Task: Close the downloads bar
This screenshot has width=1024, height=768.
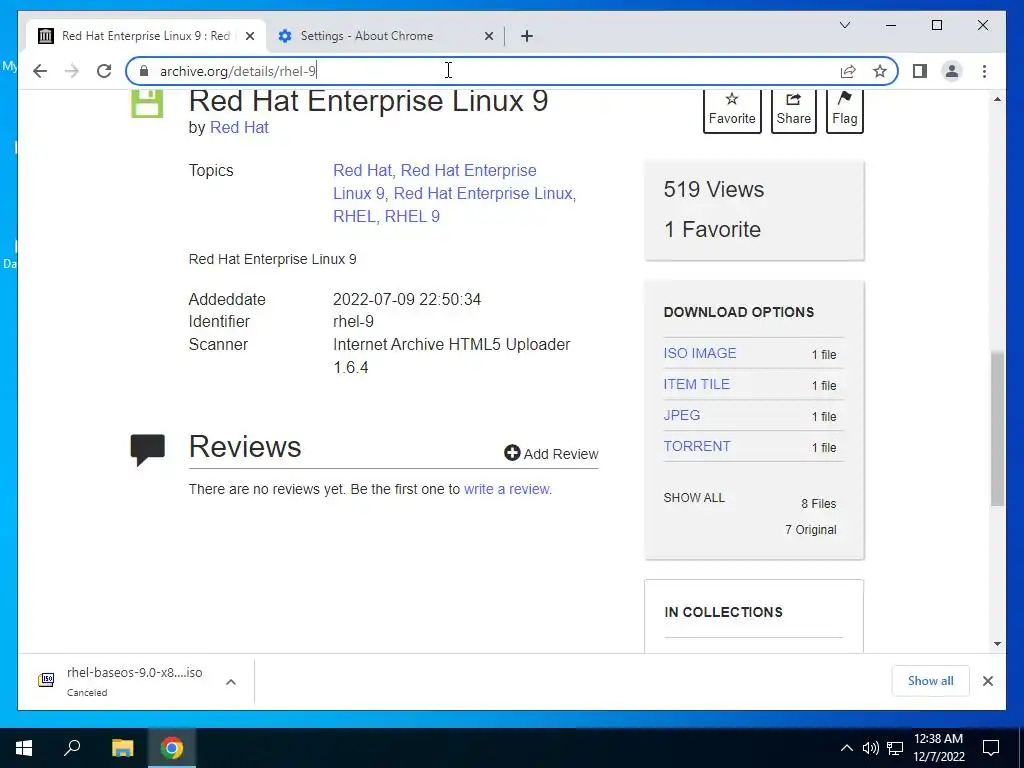Action: point(987,681)
